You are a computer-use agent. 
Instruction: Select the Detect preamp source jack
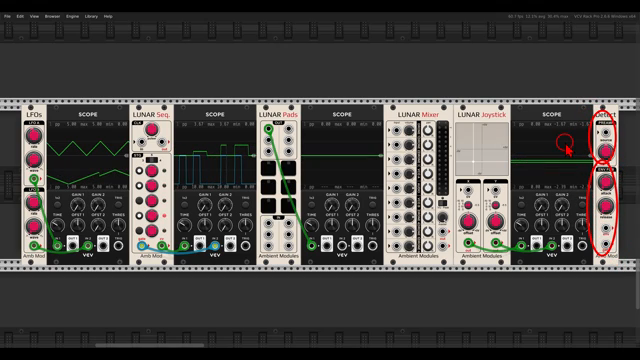point(606,133)
